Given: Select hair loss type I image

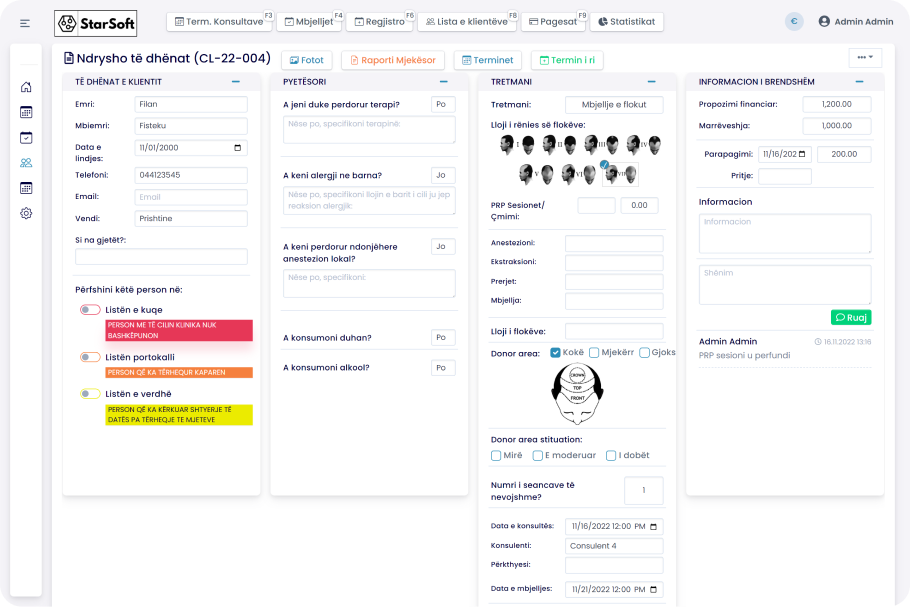Looking at the screenshot, I should [517, 144].
